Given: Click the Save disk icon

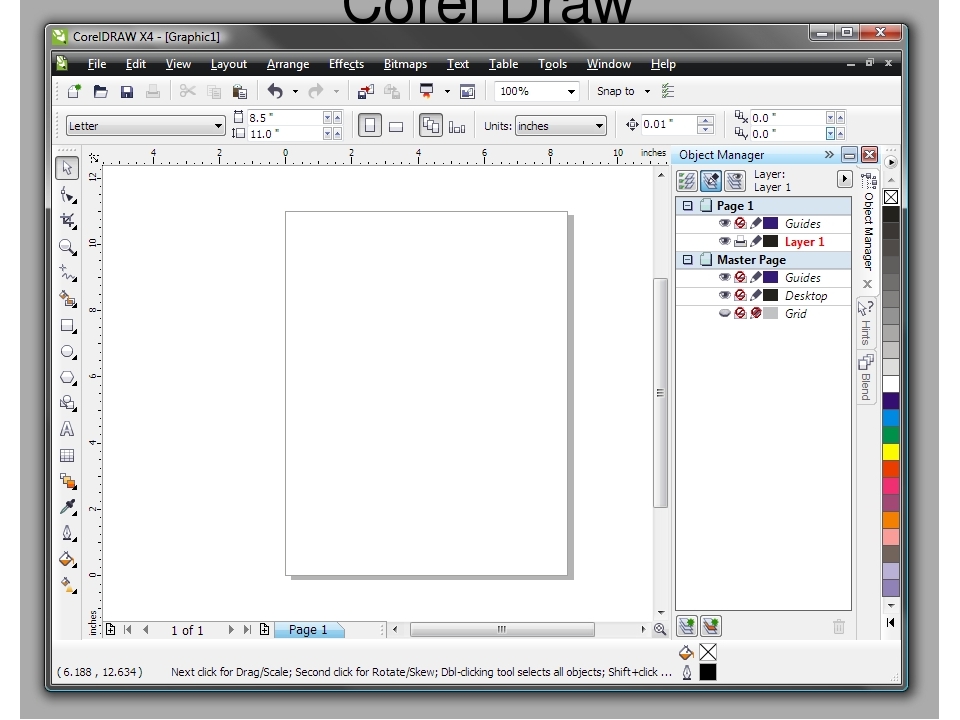Looking at the screenshot, I should click(x=127, y=92).
